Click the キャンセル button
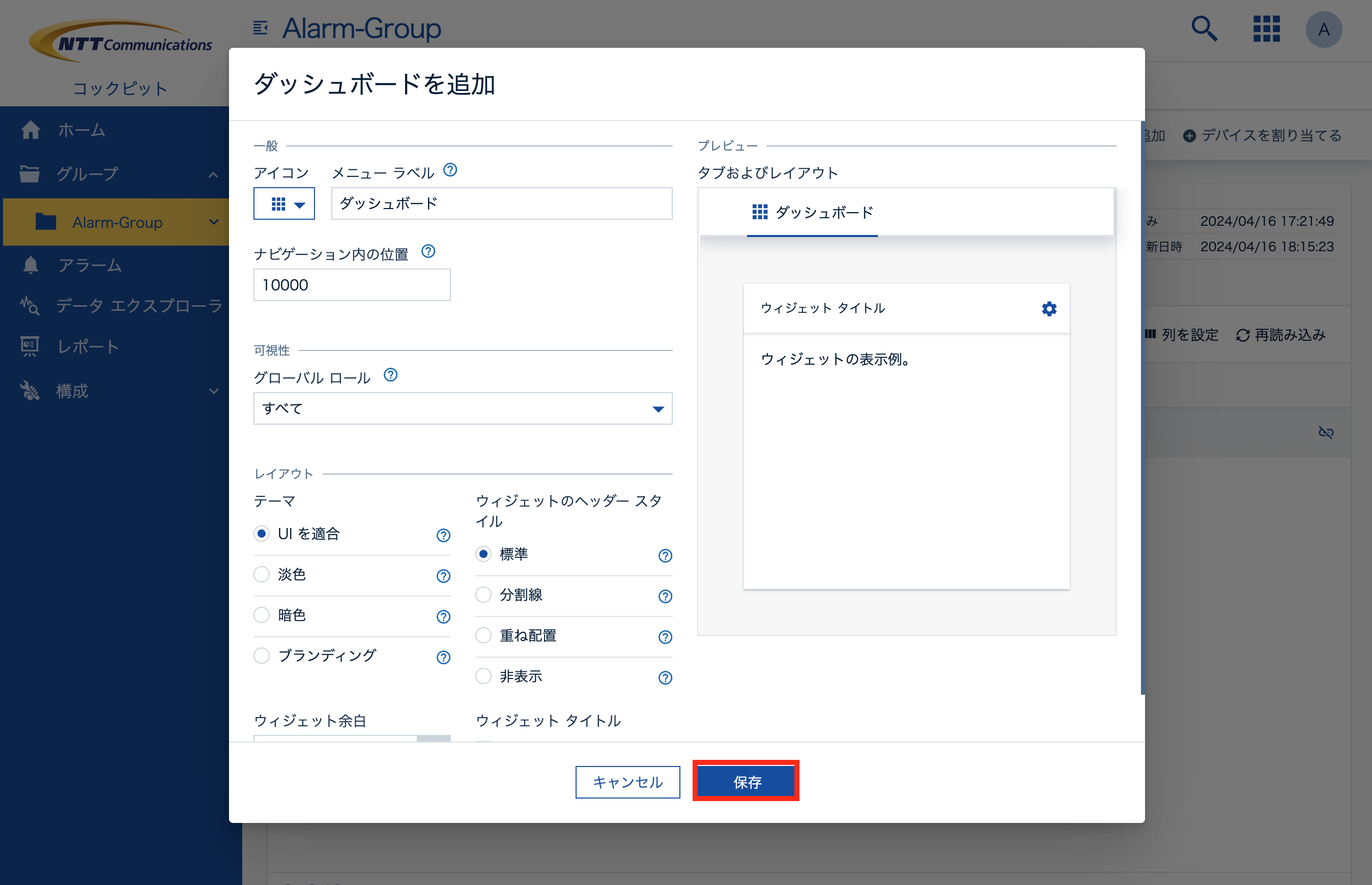This screenshot has width=1372, height=885. click(627, 782)
